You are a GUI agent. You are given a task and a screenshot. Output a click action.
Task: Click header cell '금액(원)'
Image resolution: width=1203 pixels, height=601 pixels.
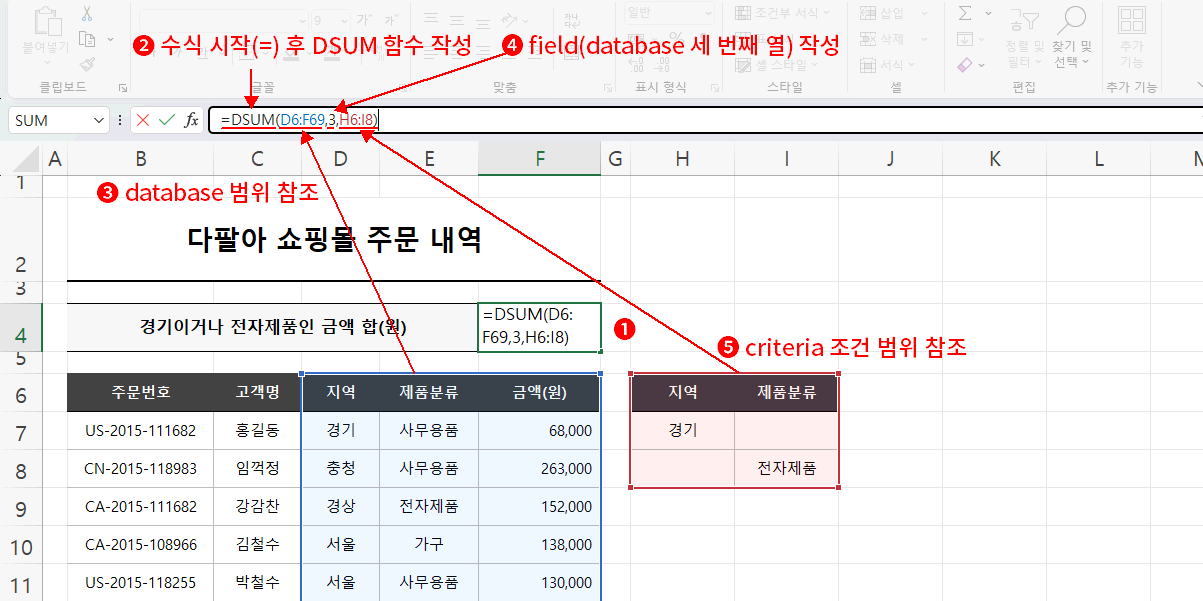tap(540, 393)
